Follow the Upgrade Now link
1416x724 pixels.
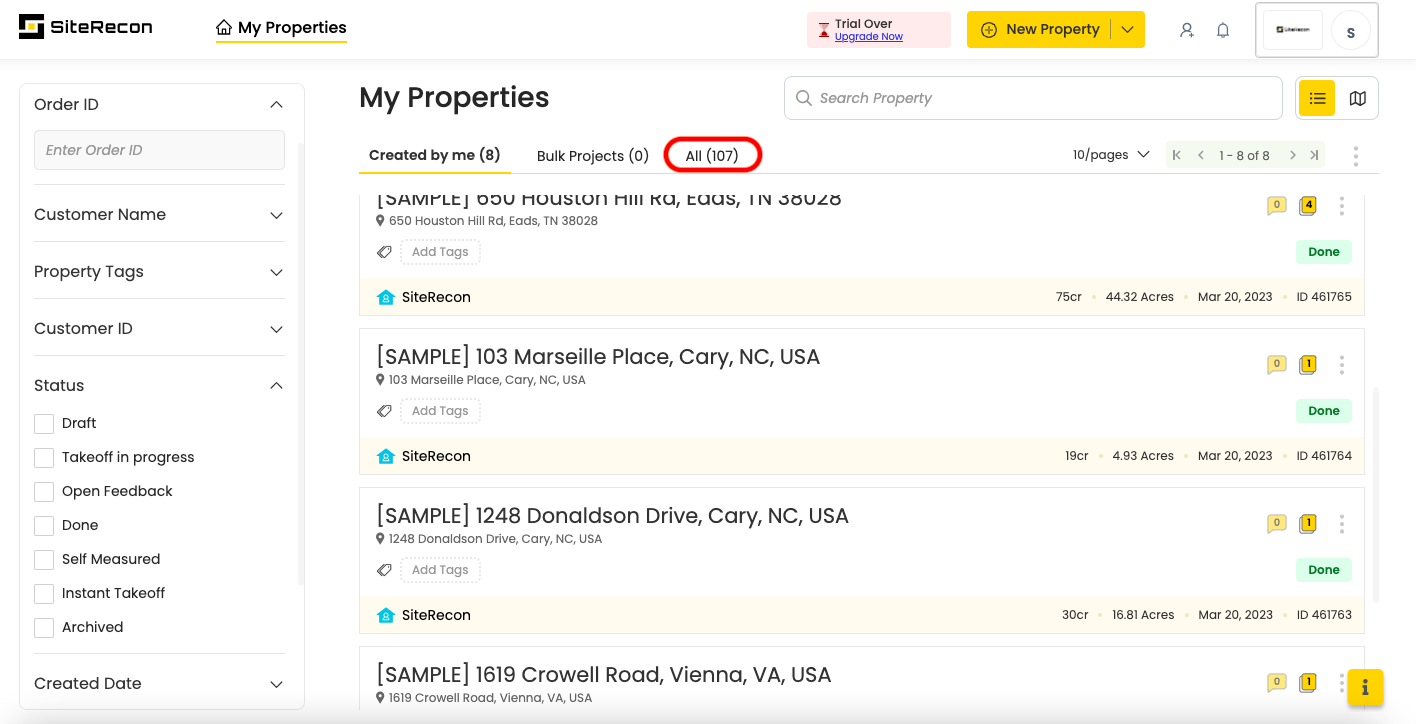point(868,37)
